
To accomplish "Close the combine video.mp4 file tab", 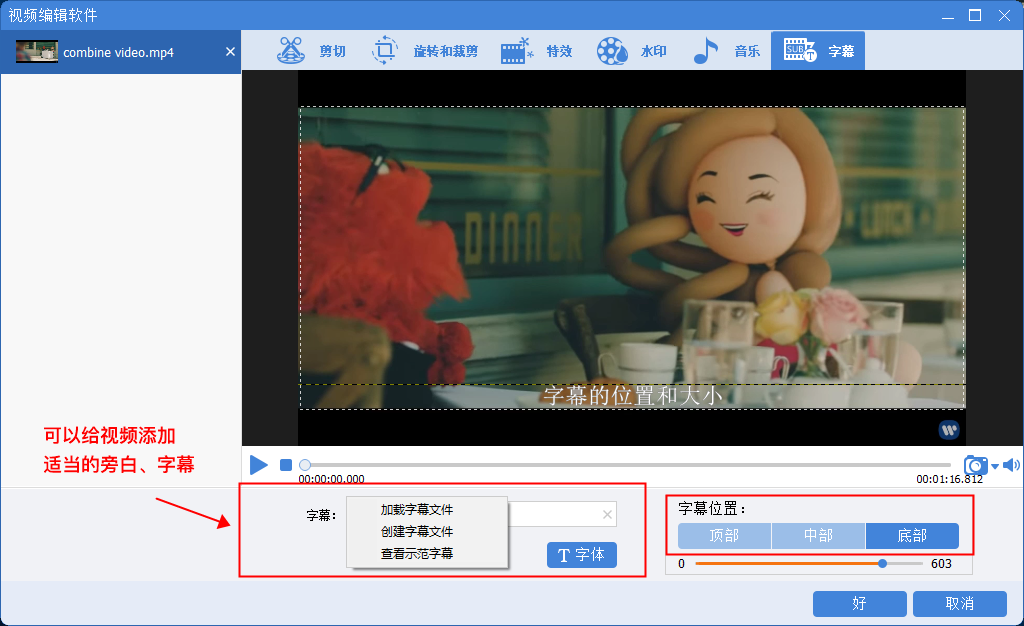I will (x=230, y=52).
